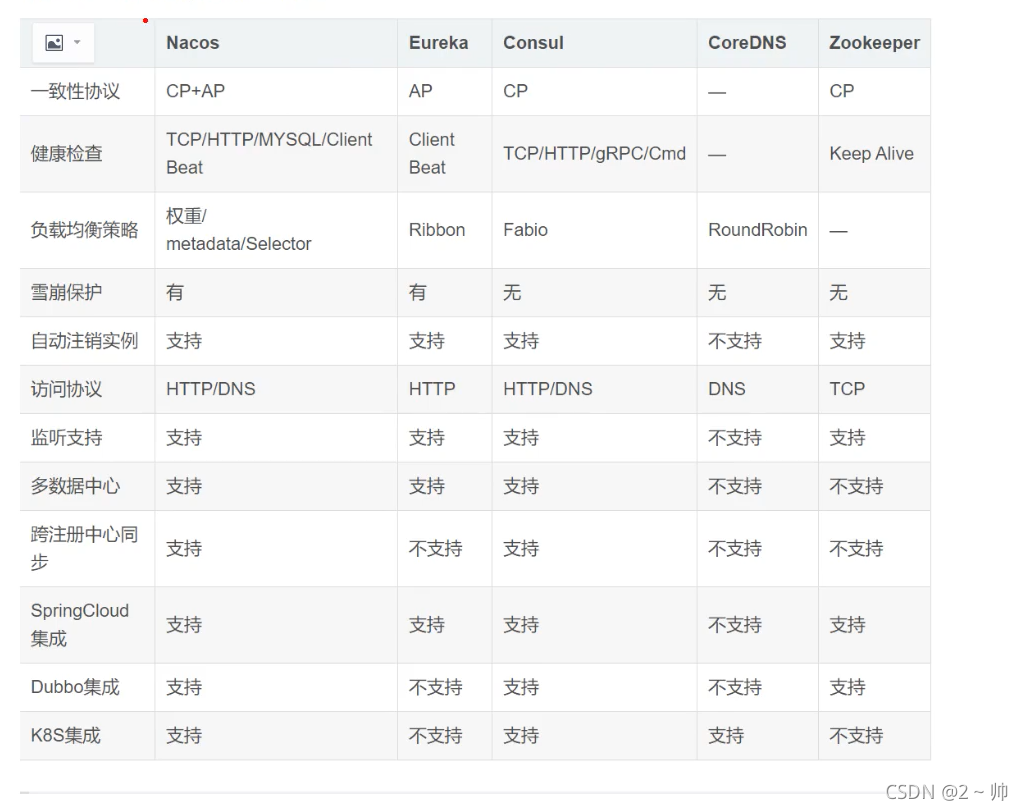Click the Fabio cell under Consul
This screenshot has width=1023, height=810.
[x=525, y=230]
